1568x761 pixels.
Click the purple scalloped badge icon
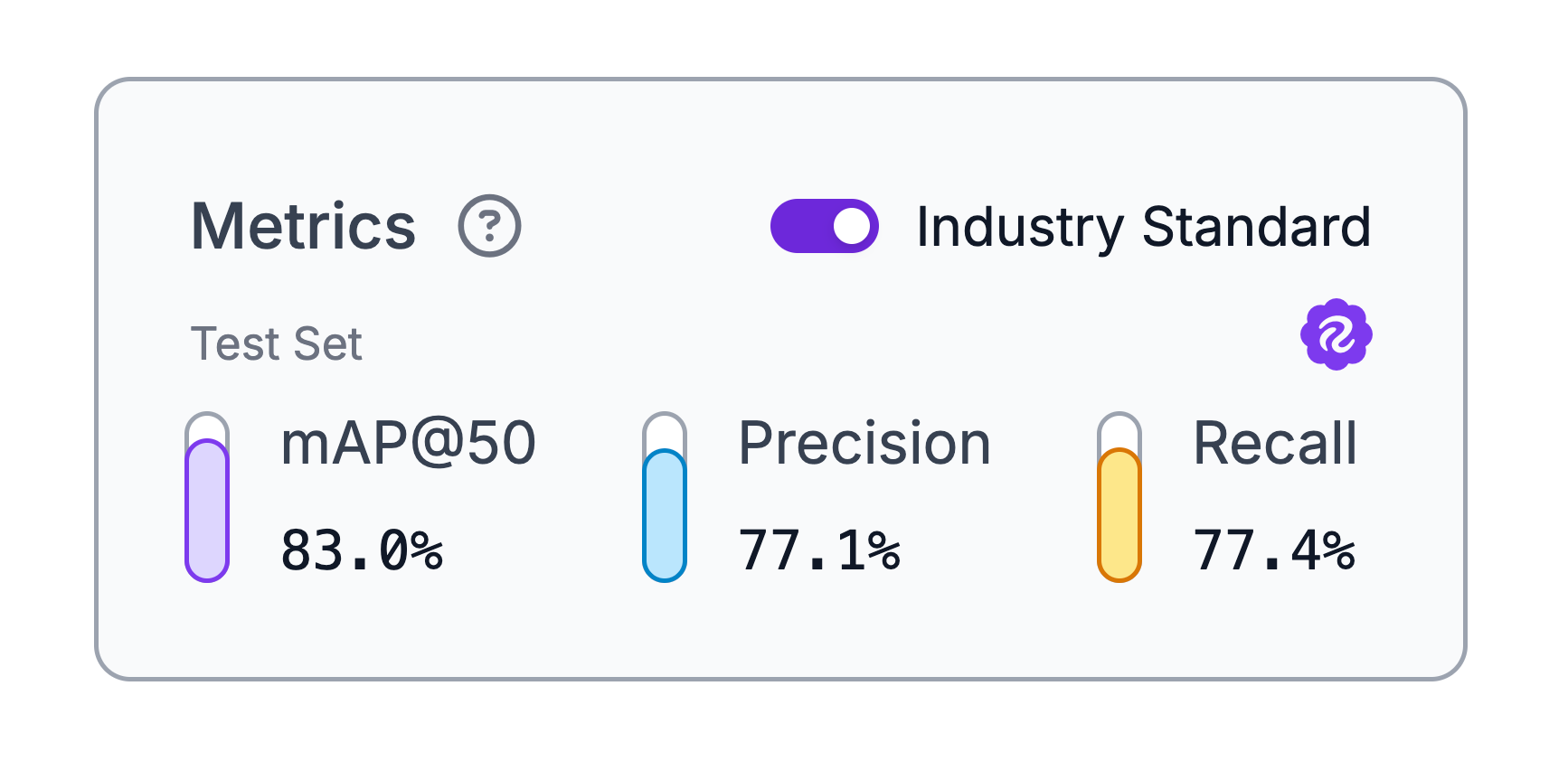pos(1336,335)
